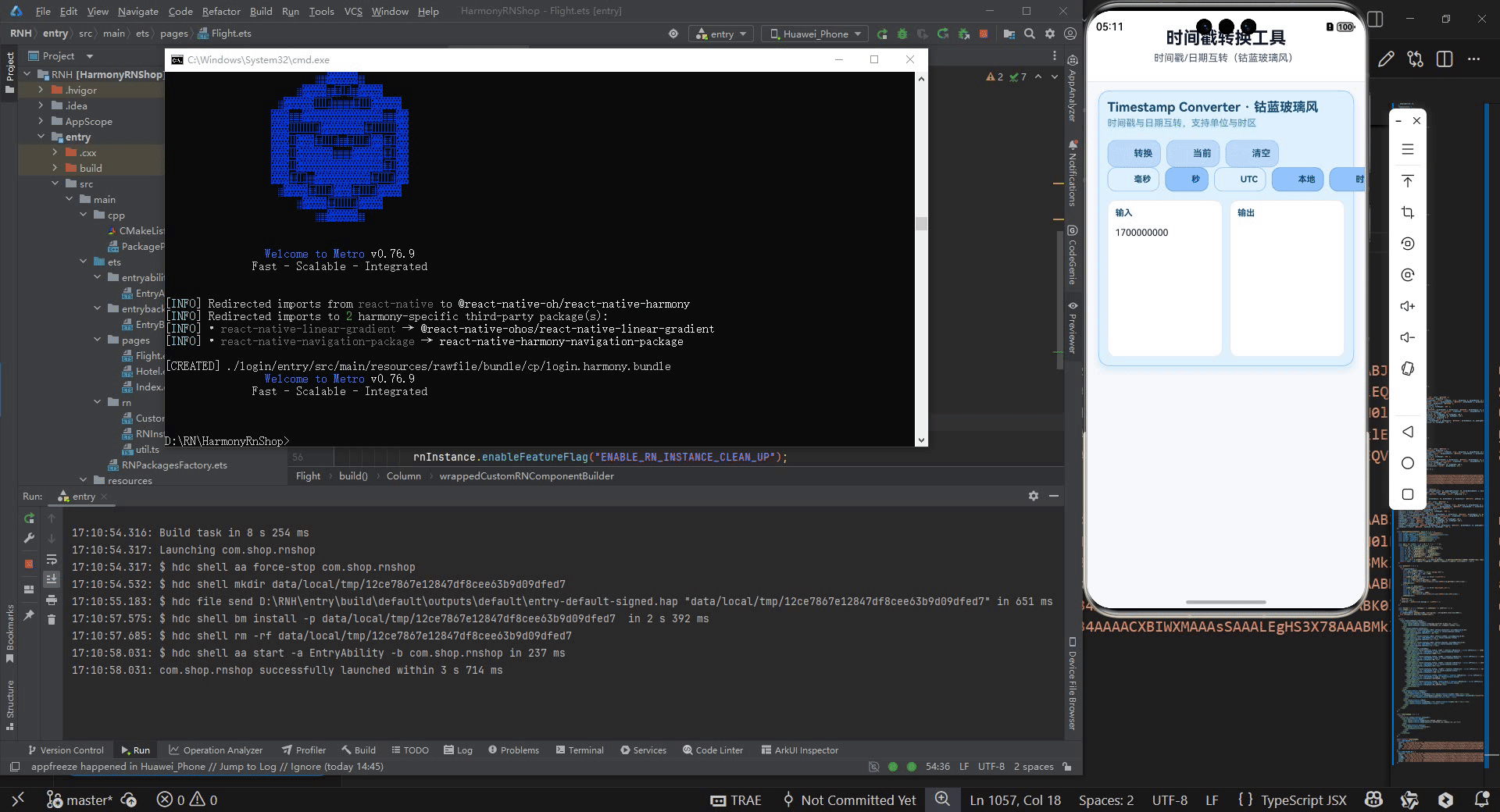Click the 当前 current time button

tap(1193, 153)
